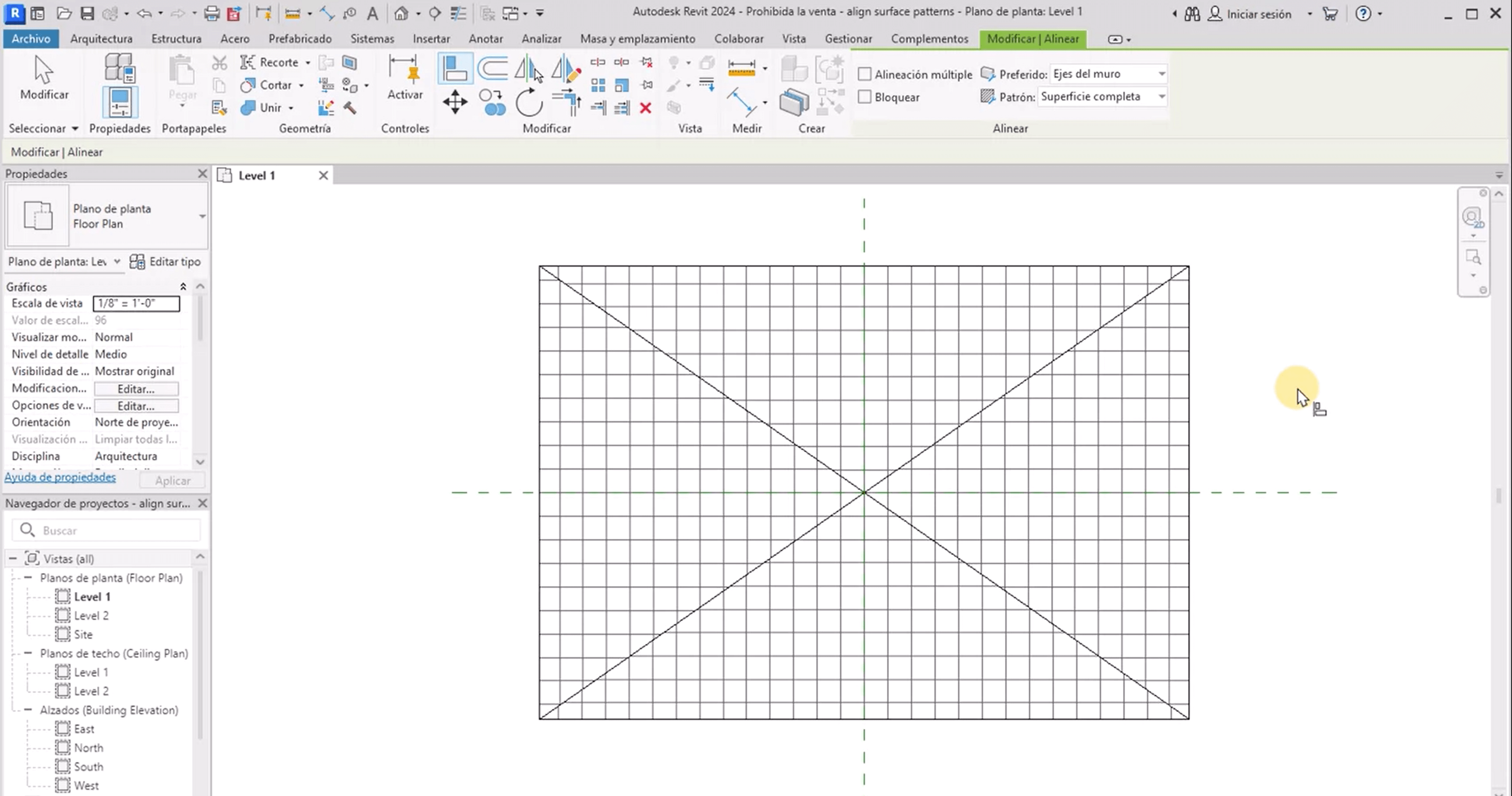
Task: Click the Print icon
Action: pos(212,13)
